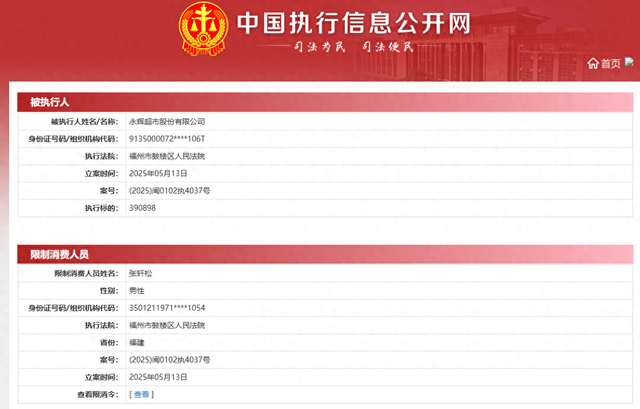The width and height of the screenshot is (640, 409).
Task: Select ID number 3501211971****1054
Action: pyautogui.click(x=167, y=308)
